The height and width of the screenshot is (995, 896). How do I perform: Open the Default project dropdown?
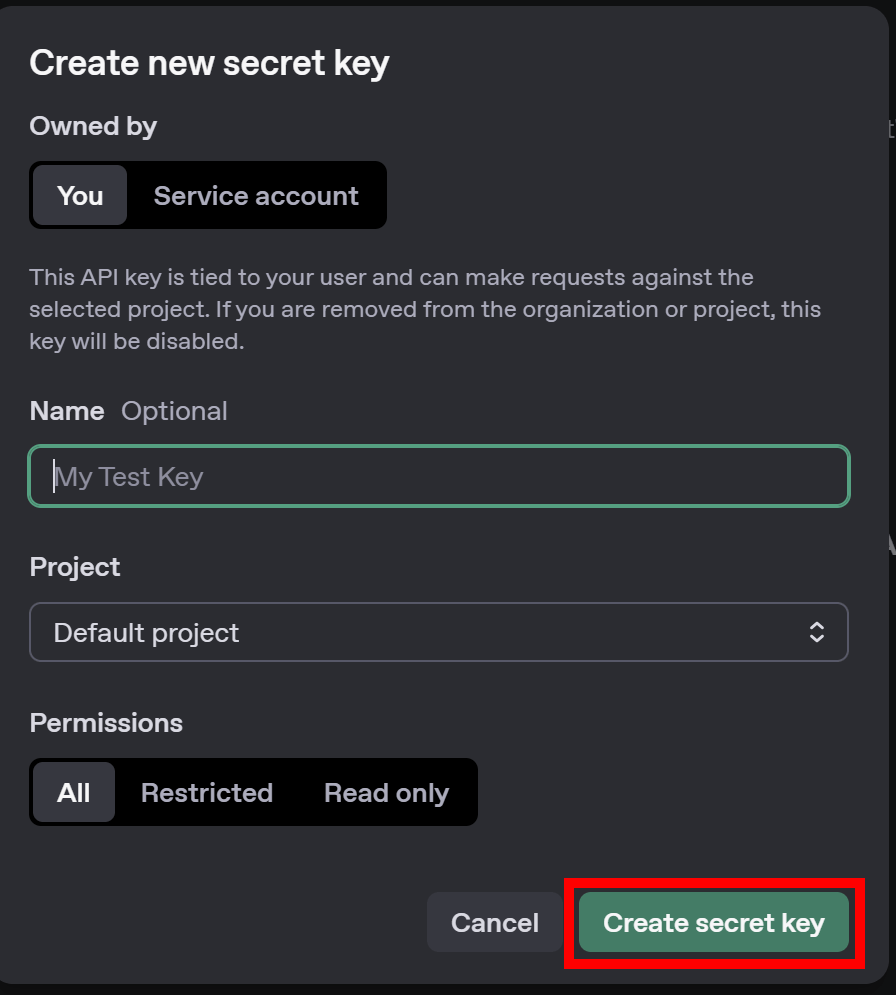pos(438,632)
